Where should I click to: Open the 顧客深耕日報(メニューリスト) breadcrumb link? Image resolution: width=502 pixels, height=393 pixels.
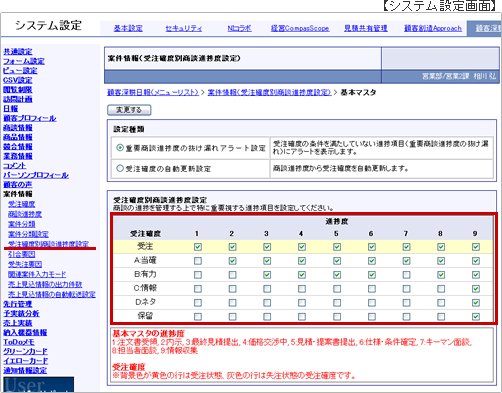(x=153, y=92)
